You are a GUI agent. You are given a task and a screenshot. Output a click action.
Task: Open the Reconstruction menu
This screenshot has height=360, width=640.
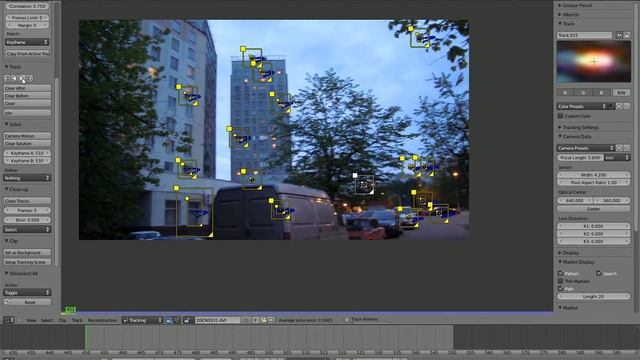pyautogui.click(x=102, y=320)
